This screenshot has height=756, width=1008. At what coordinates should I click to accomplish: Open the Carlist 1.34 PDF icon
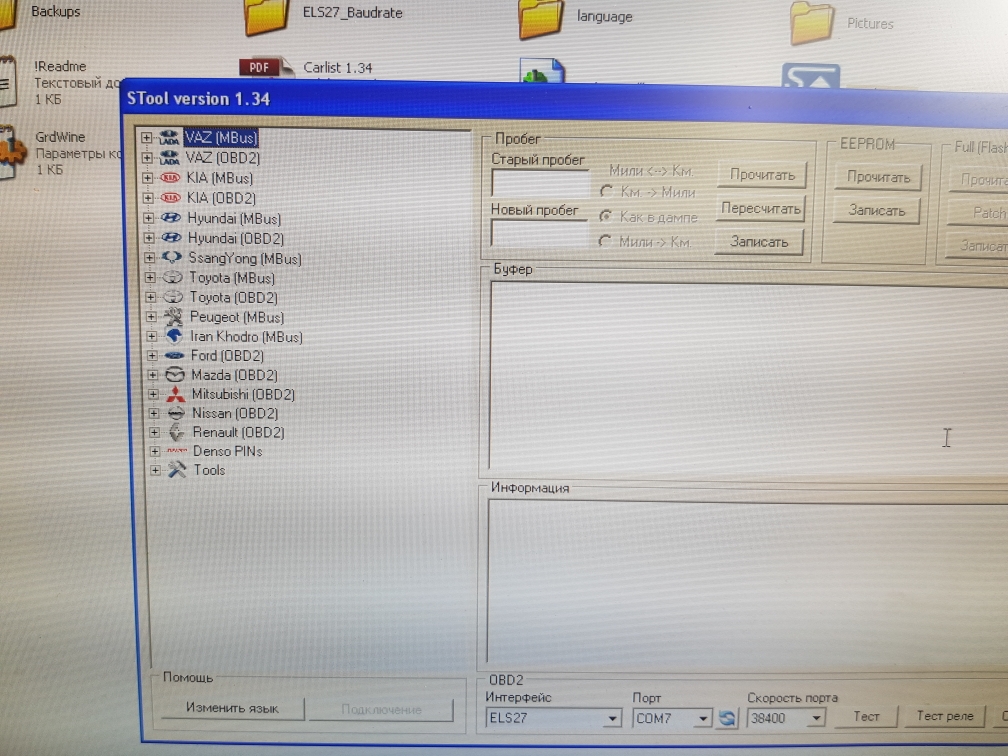(266, 67)
